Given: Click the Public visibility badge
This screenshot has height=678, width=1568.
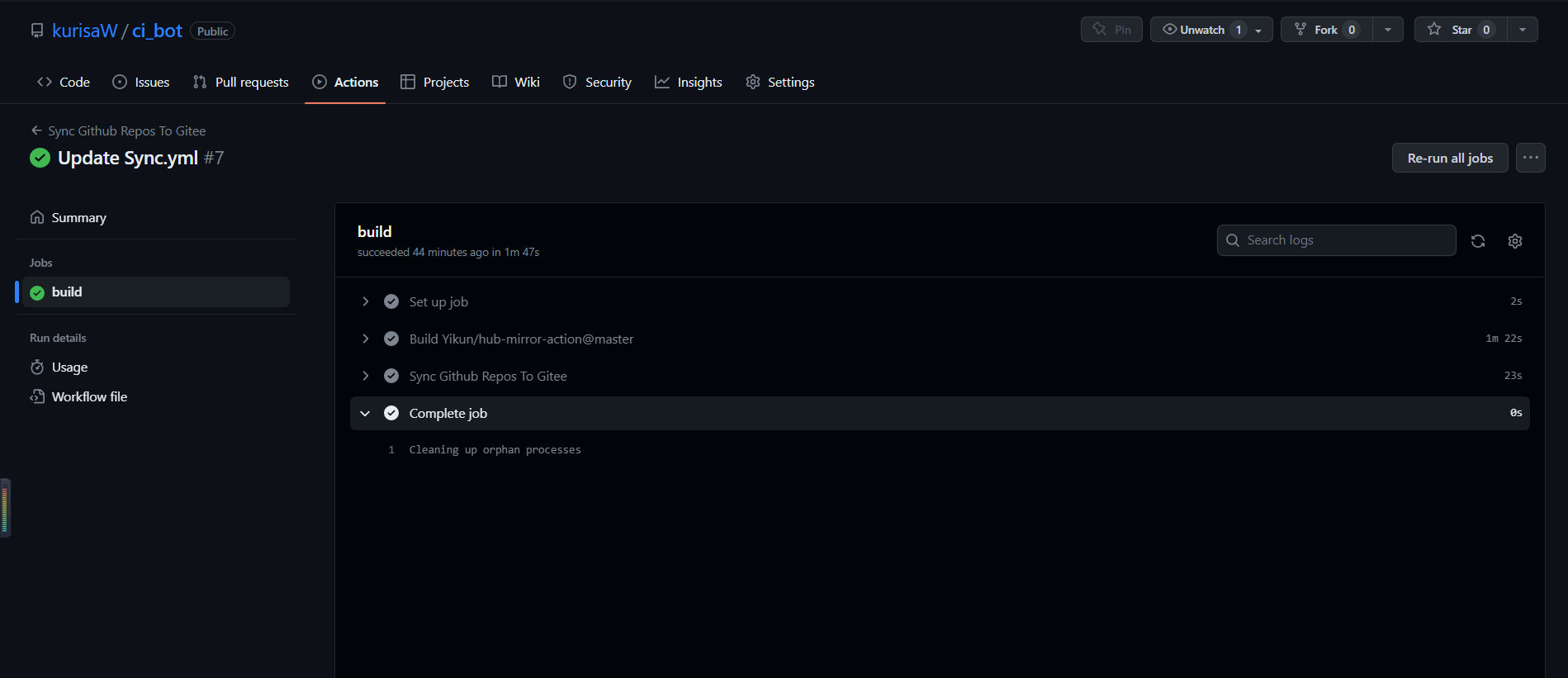Looking at the screenshot, I should click(212, 31).
